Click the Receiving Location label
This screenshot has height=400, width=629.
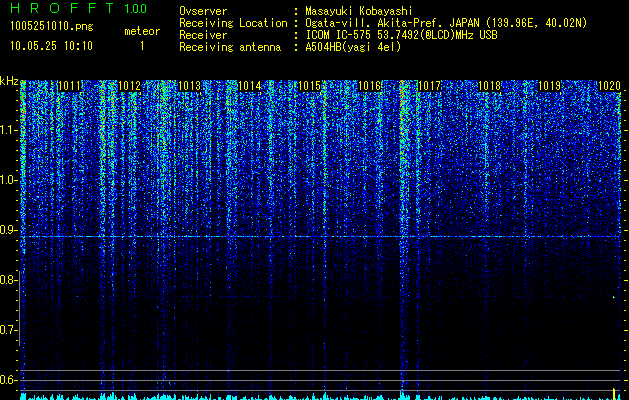click(x=233, y=23)
